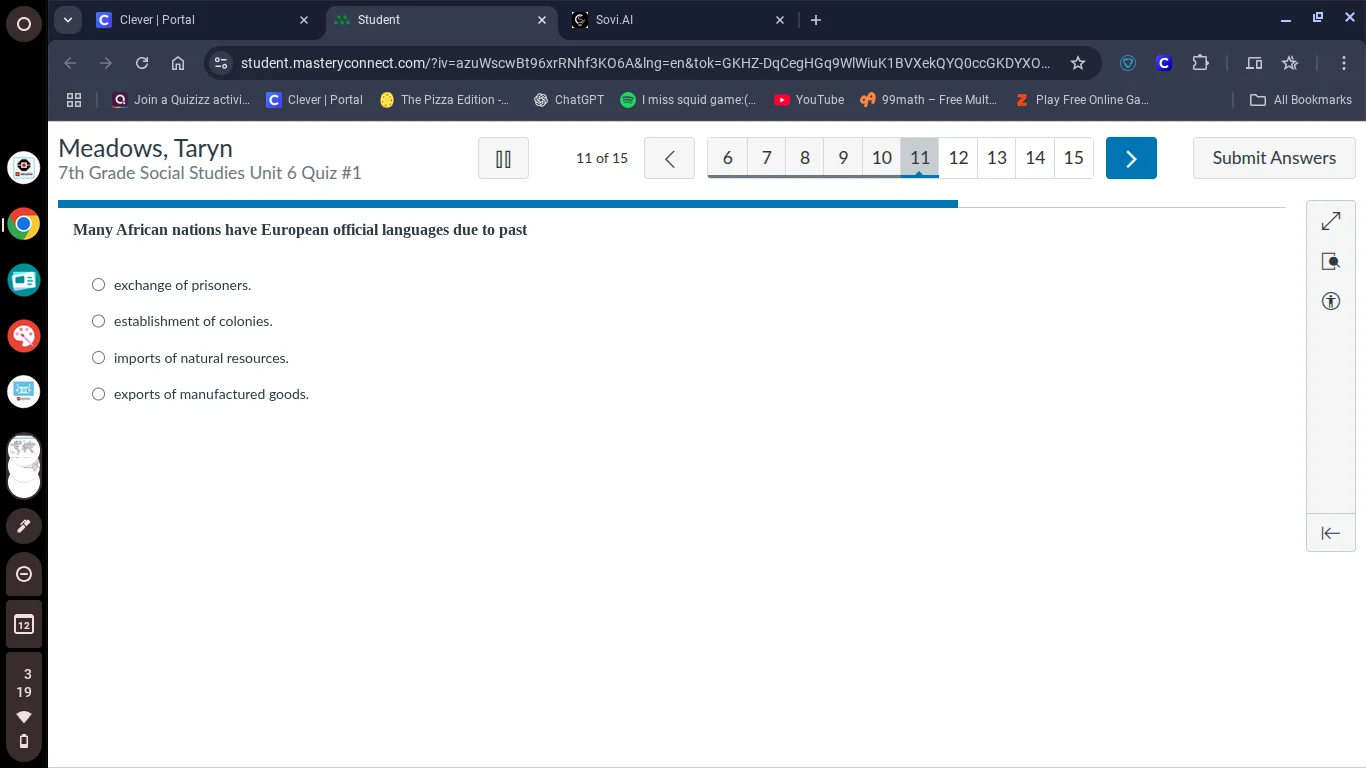The height and width of the screenshot is (768, 1366).
Task: Open the Chrome three-dot menu
Action: click(1344, 63)
